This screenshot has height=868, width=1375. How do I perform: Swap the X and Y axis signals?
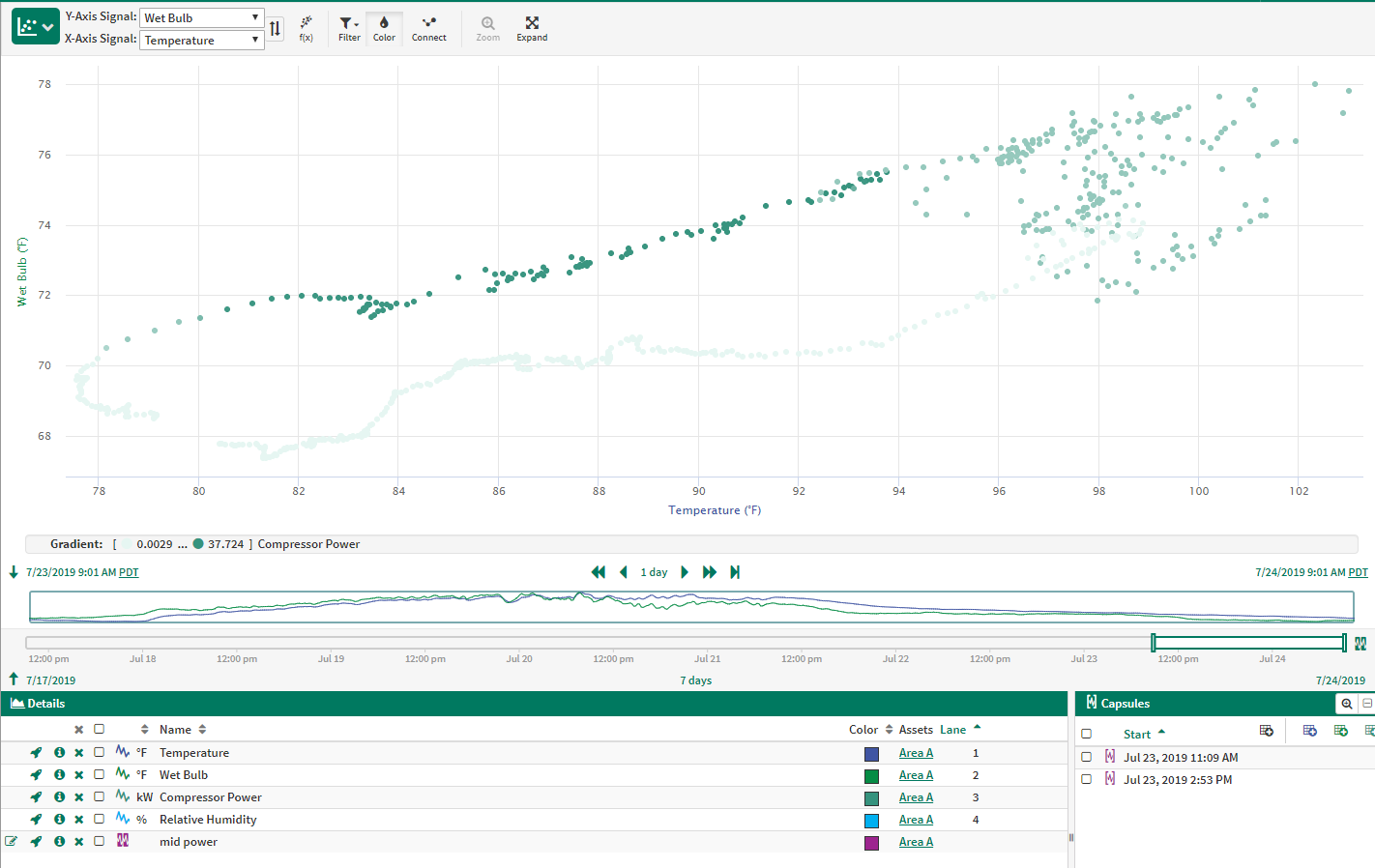point(276,29)
